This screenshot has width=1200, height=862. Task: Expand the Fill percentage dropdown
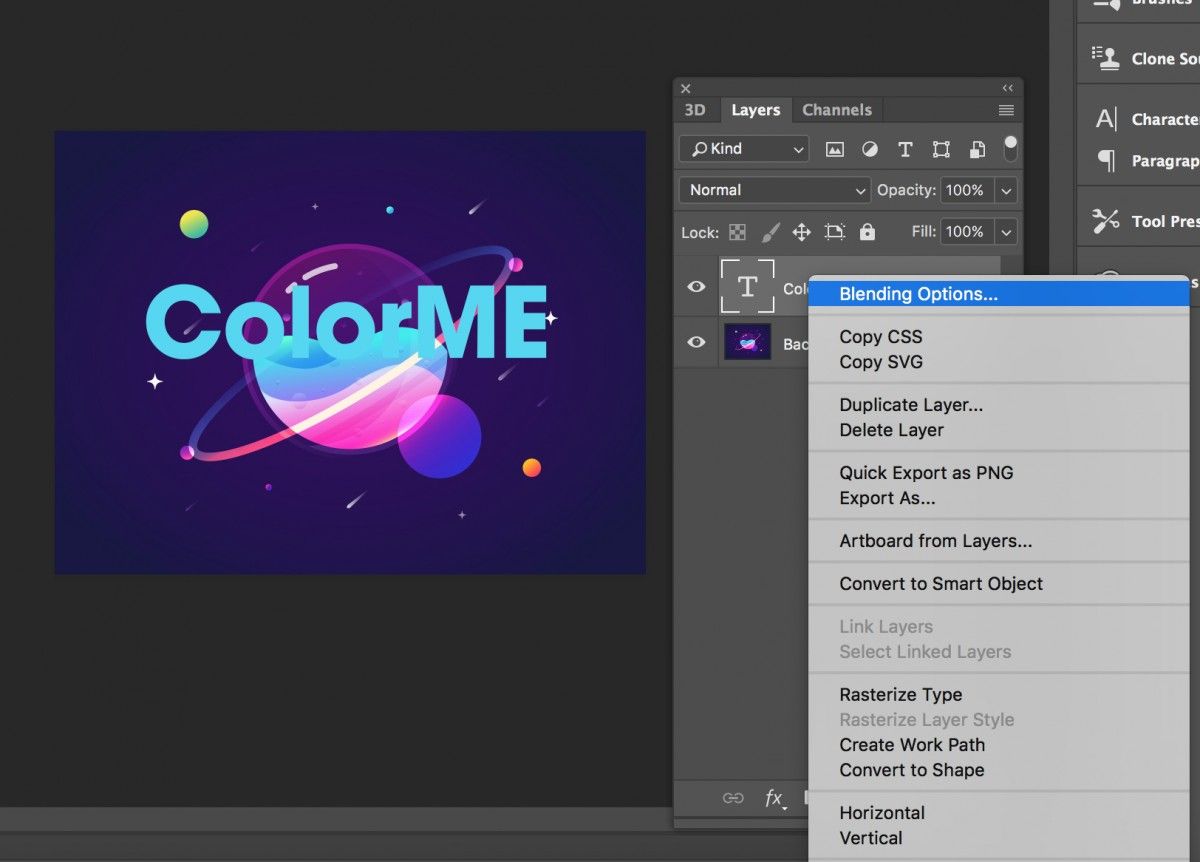coord(1006,232)
